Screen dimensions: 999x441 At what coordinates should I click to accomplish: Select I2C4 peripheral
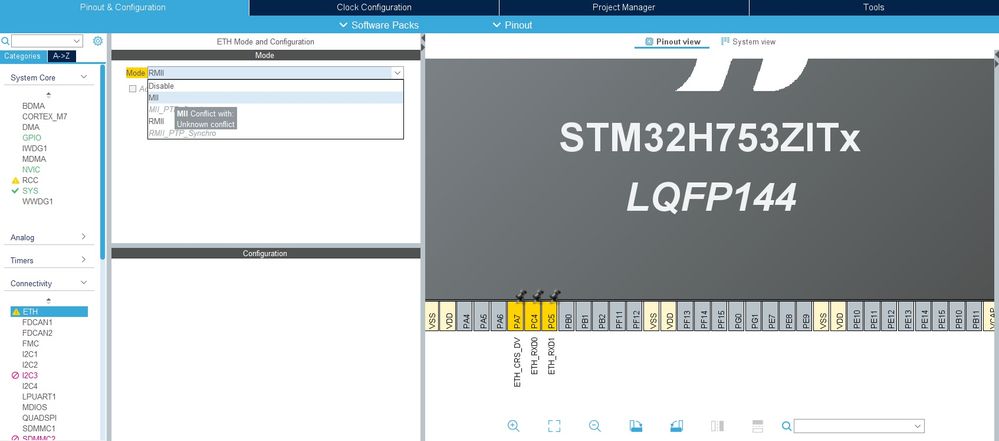pos(30,386)
